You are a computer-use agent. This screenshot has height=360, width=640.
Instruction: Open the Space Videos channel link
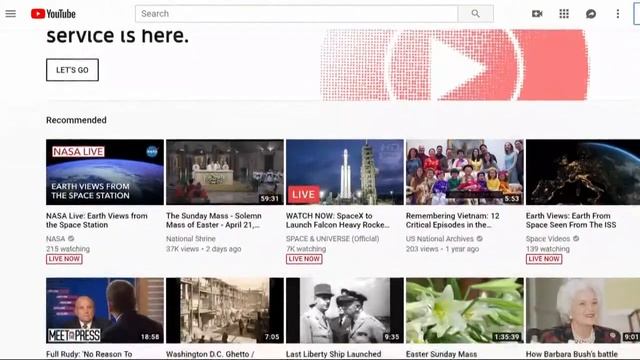pyautogui.click(x=548, y=239)
